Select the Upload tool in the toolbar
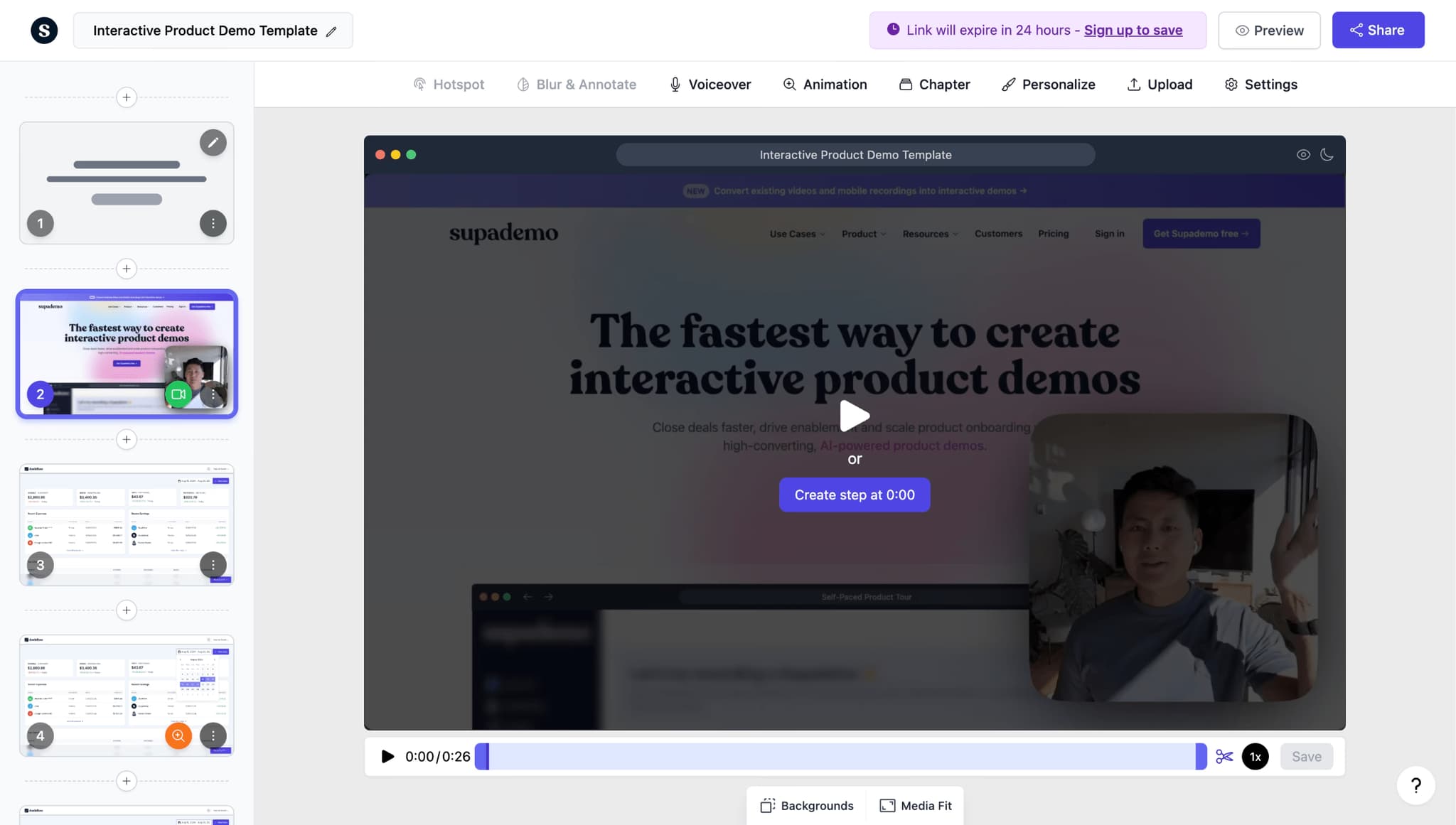Image resolution: width=1456 pixels, height=825 pixels. 1159,84
